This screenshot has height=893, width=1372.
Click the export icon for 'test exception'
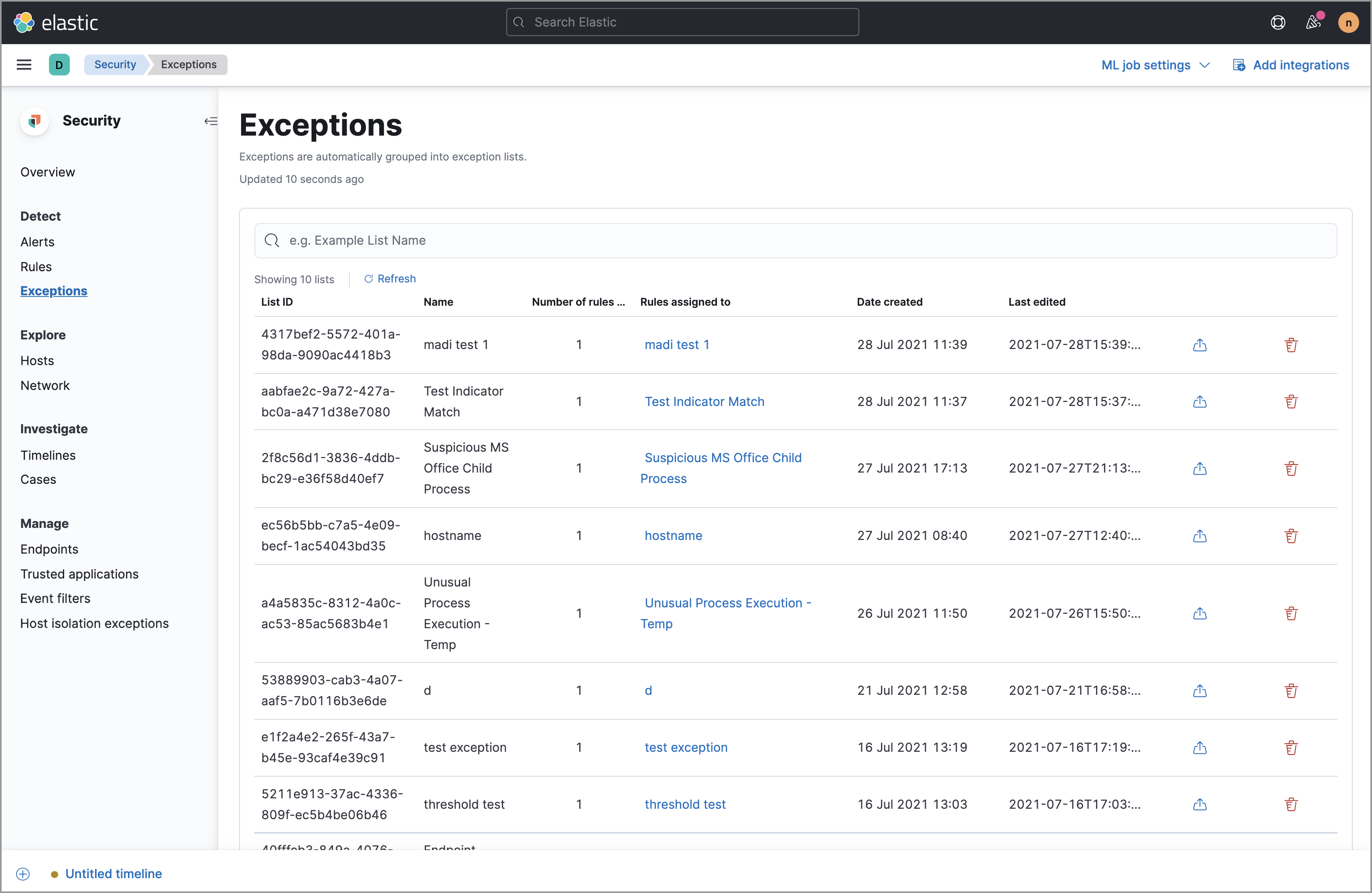[x=1199, y=747]
